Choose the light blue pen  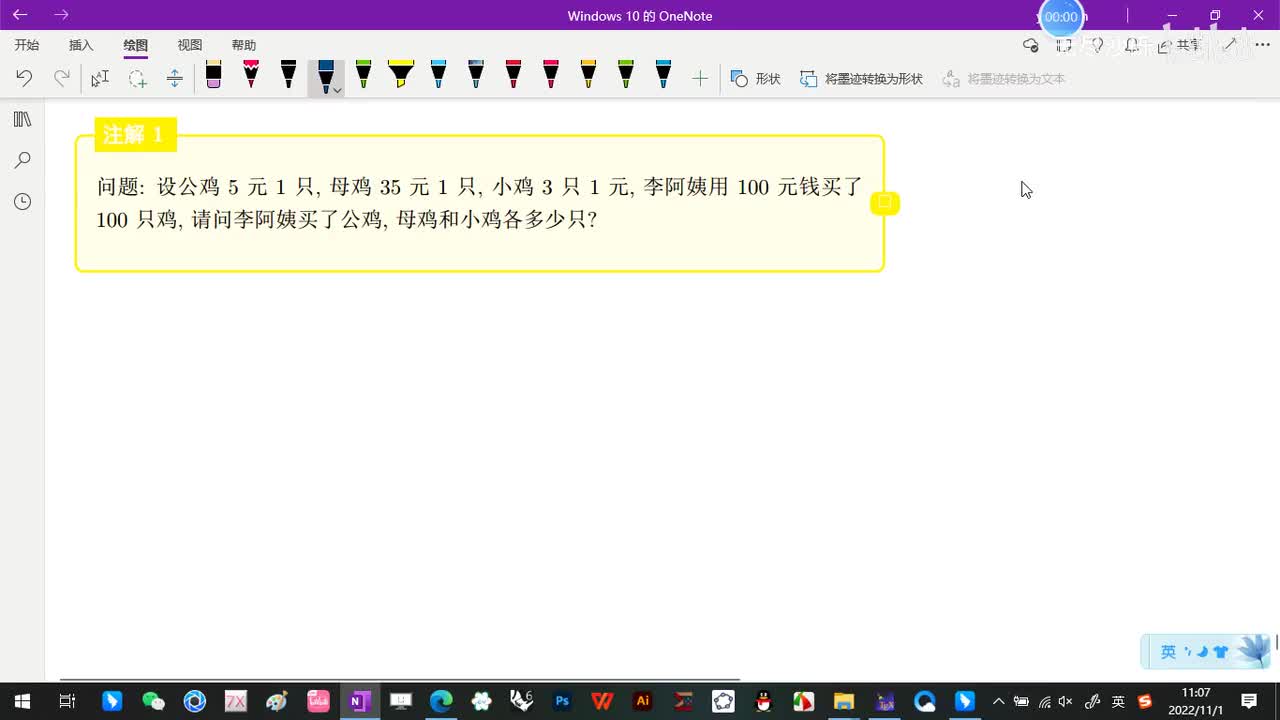(438, 75)
